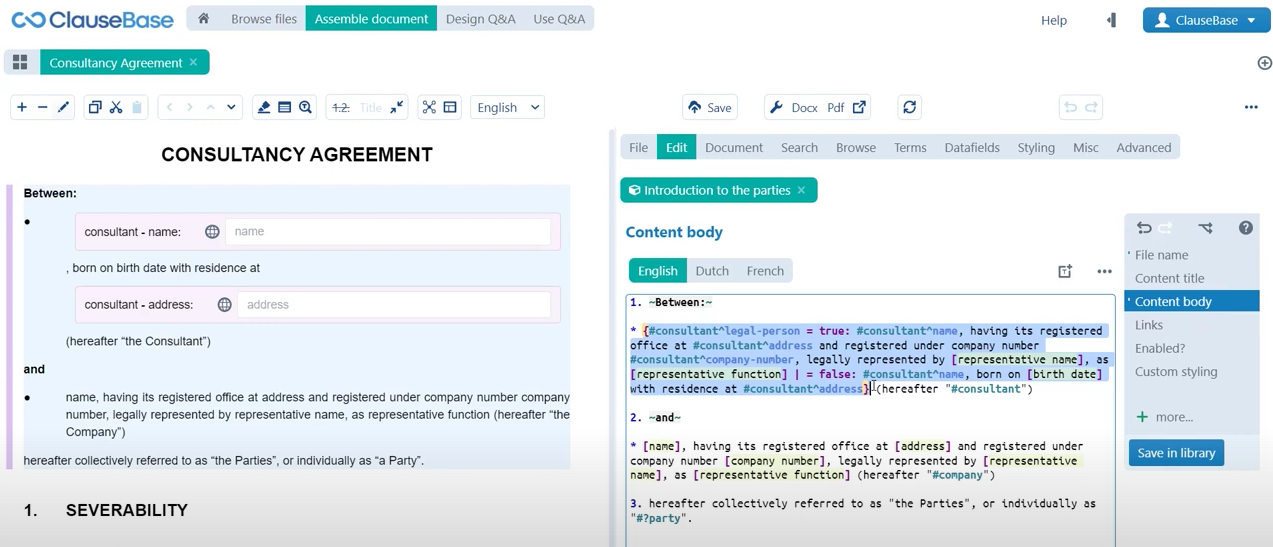
Task: Open the ClauseBase user account dropdown
Action: click(1206, 20)
